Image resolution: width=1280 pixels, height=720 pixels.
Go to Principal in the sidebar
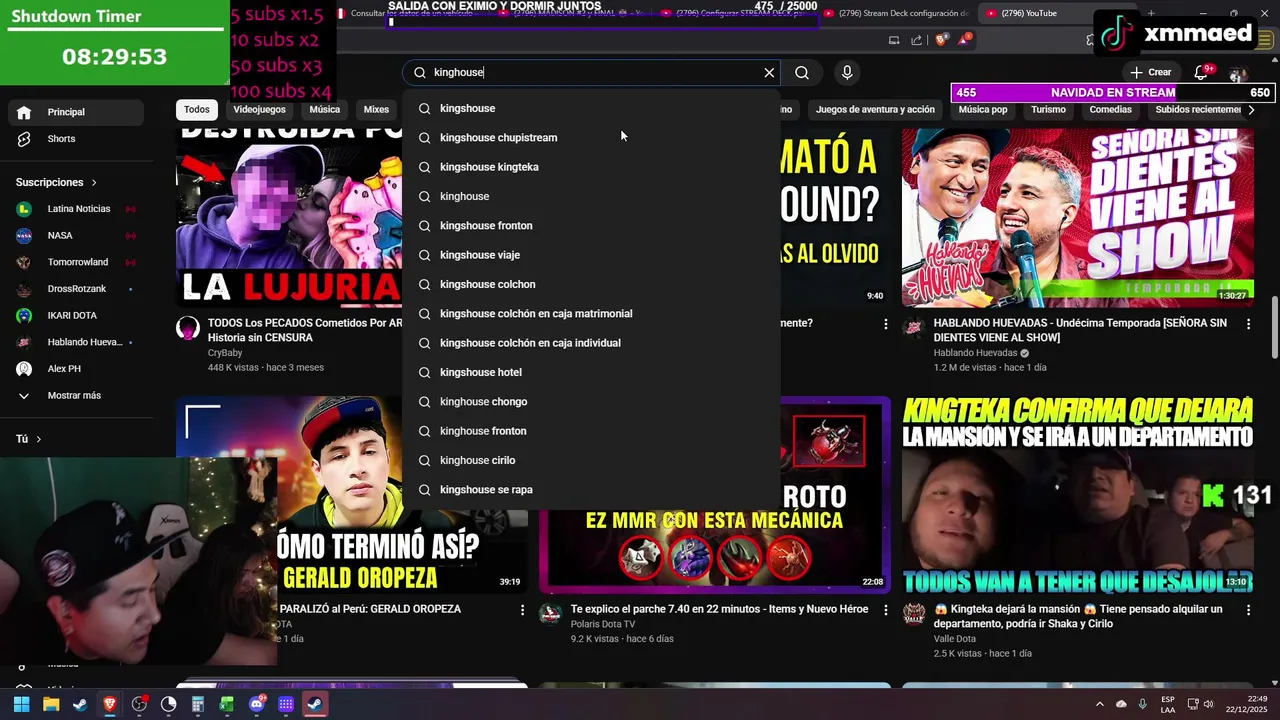click(76, 112)
